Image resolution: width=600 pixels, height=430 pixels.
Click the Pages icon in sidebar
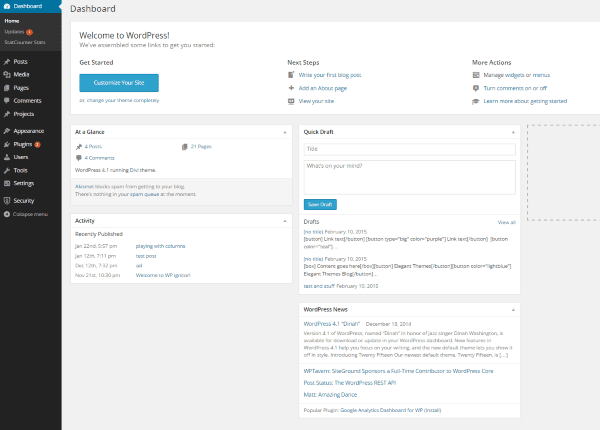click(x=7, y=88)
